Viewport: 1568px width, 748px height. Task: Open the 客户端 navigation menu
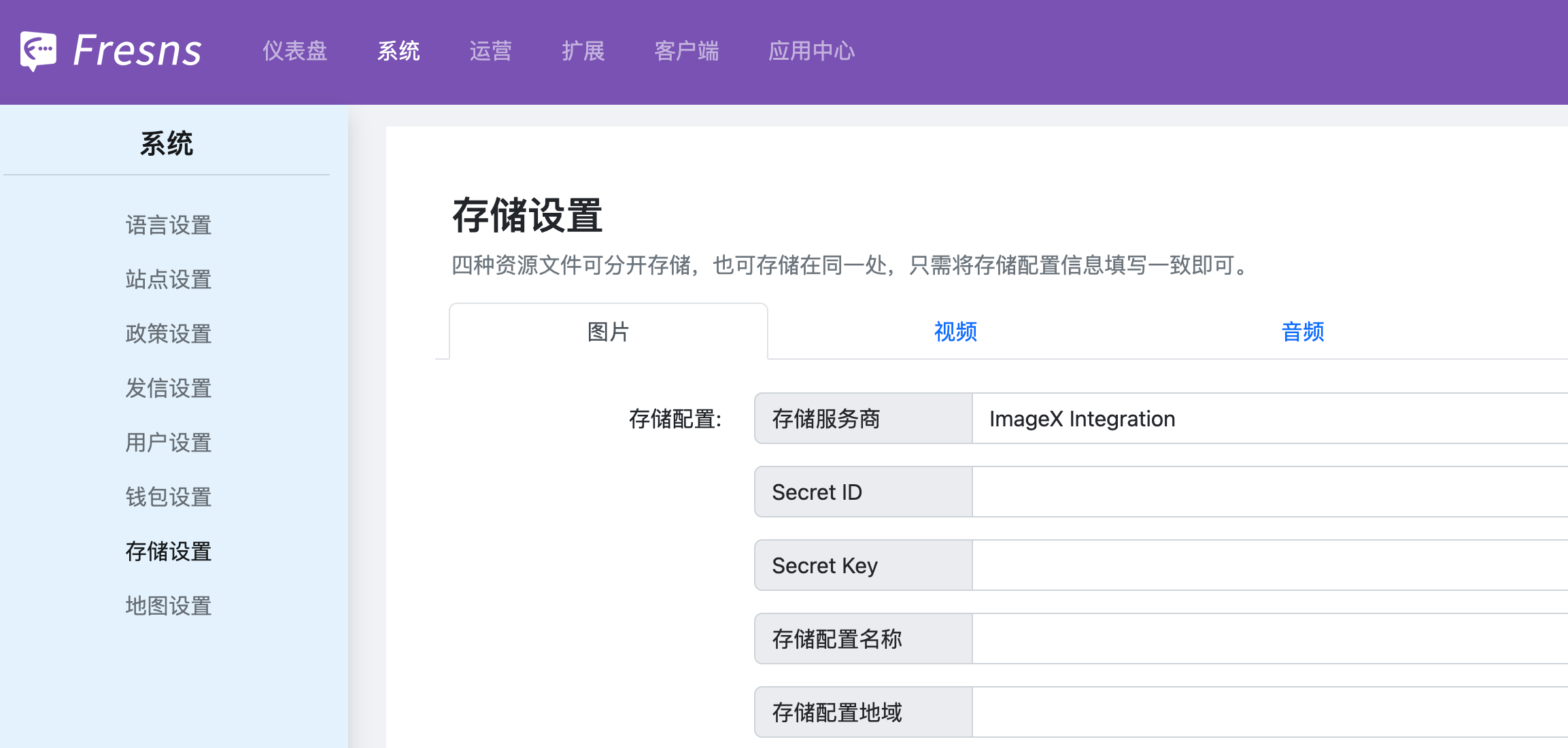click(x=687, y=51)
